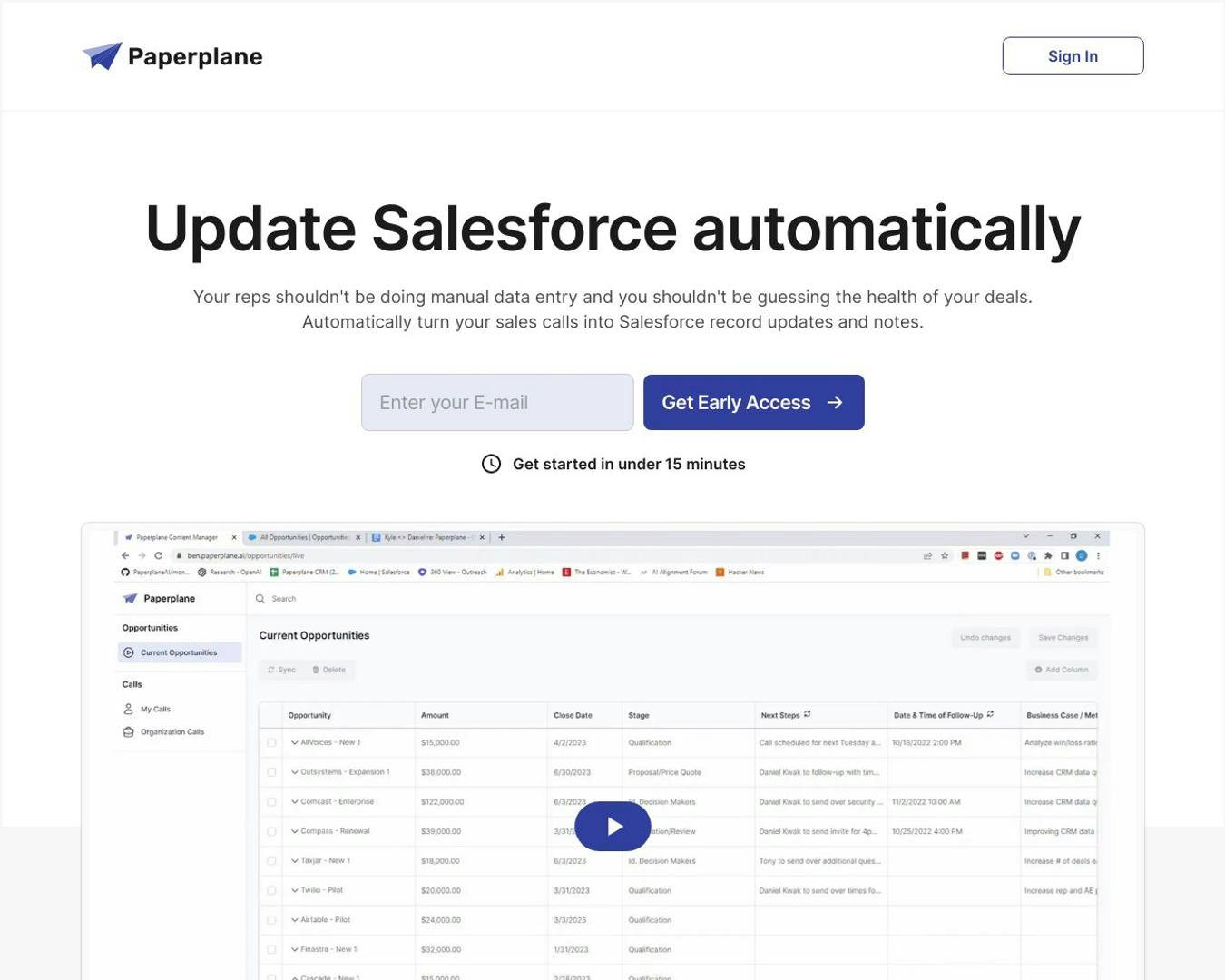Close the Paperplane Content Manager tab
Image resolution: width=1225 pixels, height=980 pixels.
[x=234, y=537]
